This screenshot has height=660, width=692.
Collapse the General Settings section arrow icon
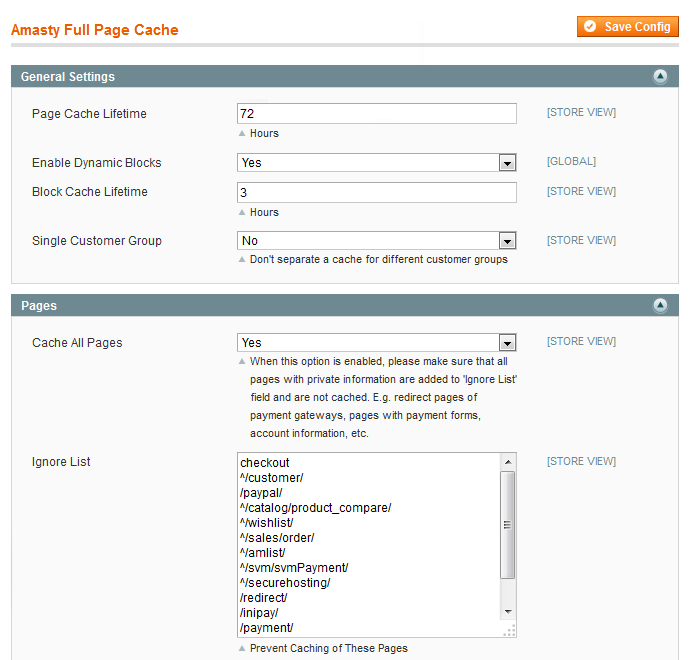pos(660,76)
